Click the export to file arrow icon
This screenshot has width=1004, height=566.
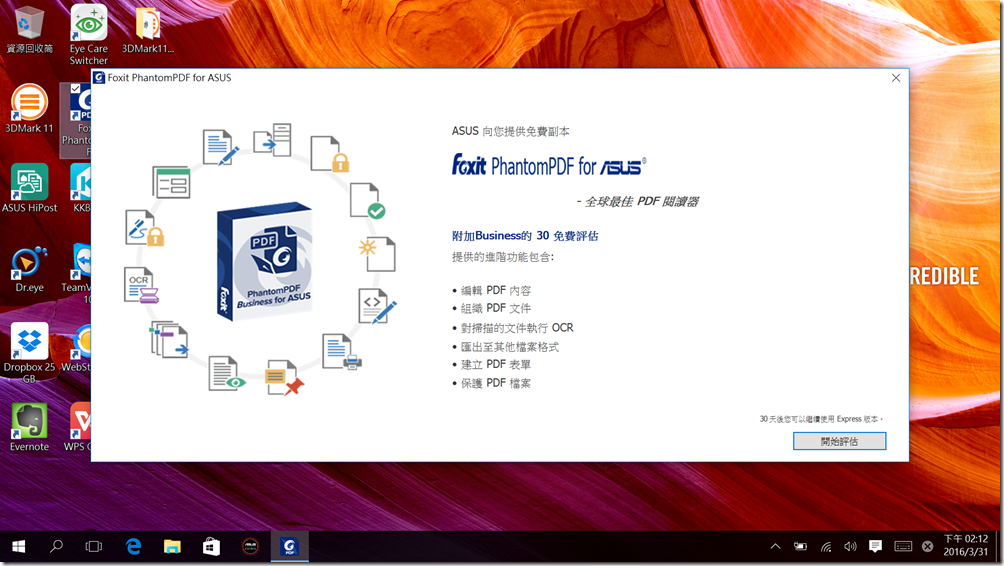tap(272, 140)
